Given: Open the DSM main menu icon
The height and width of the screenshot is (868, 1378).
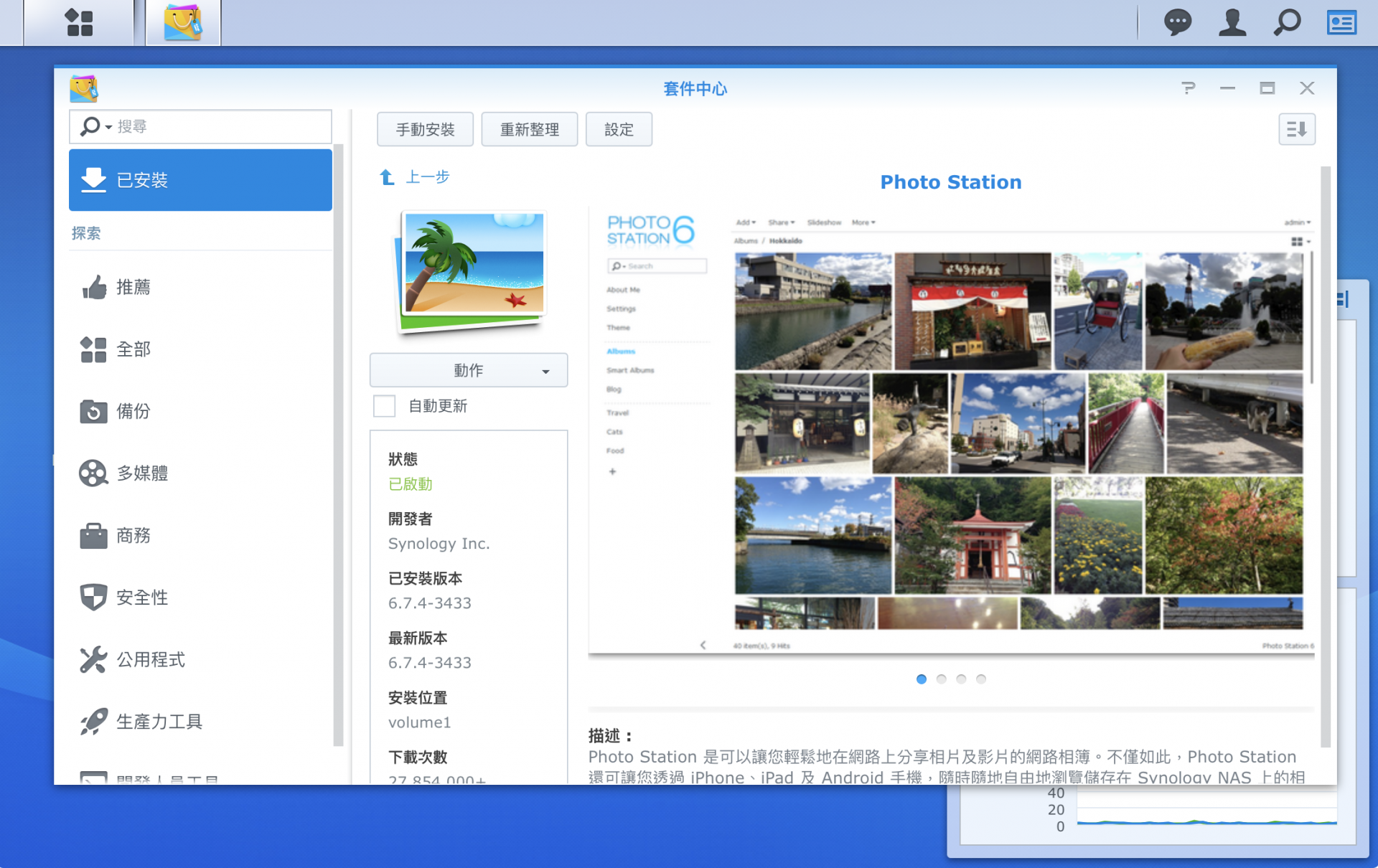Looking at the screenshot, I should pos(79,22).
